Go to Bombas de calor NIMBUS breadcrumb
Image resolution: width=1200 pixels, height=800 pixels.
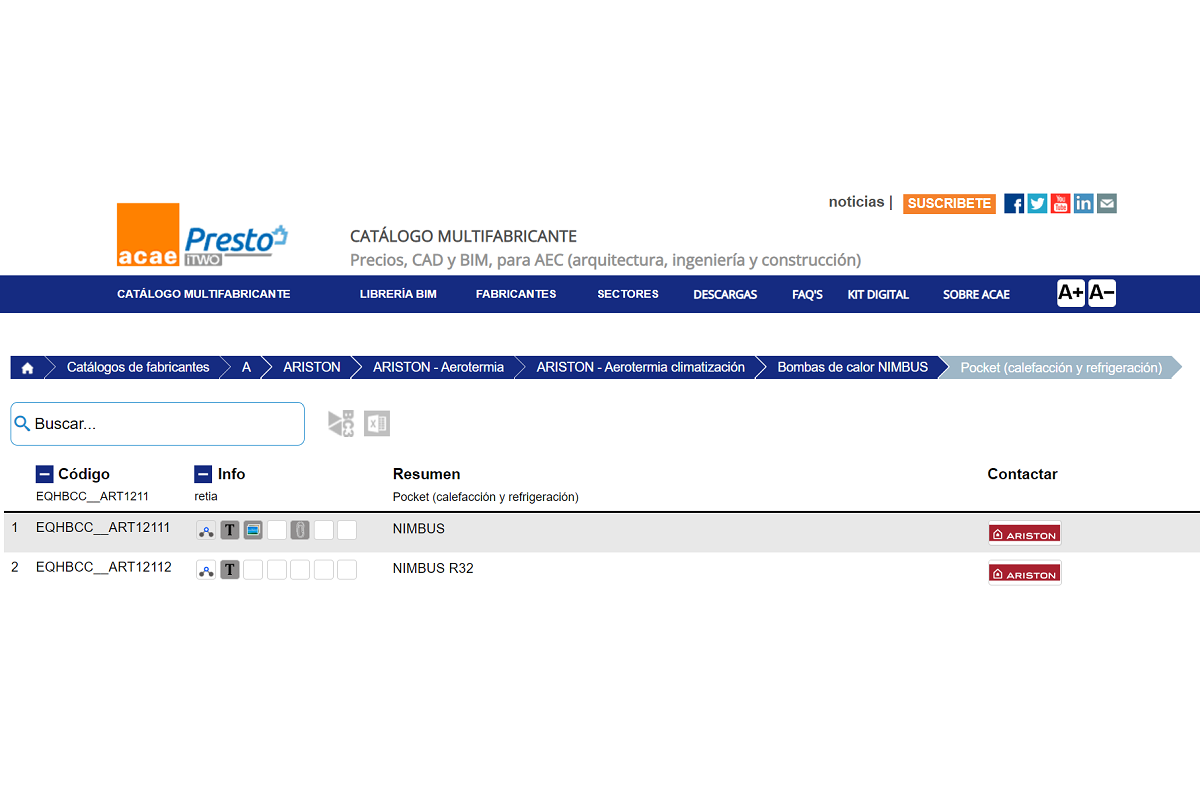(853, 367)
